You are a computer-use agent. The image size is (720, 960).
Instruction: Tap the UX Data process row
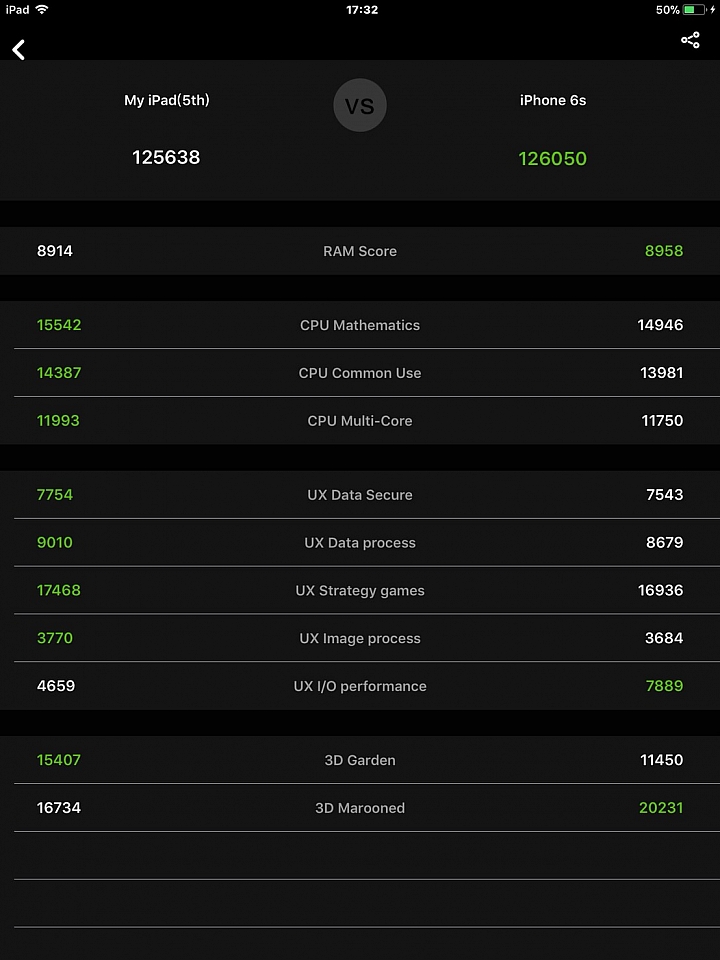pos(360,542)
